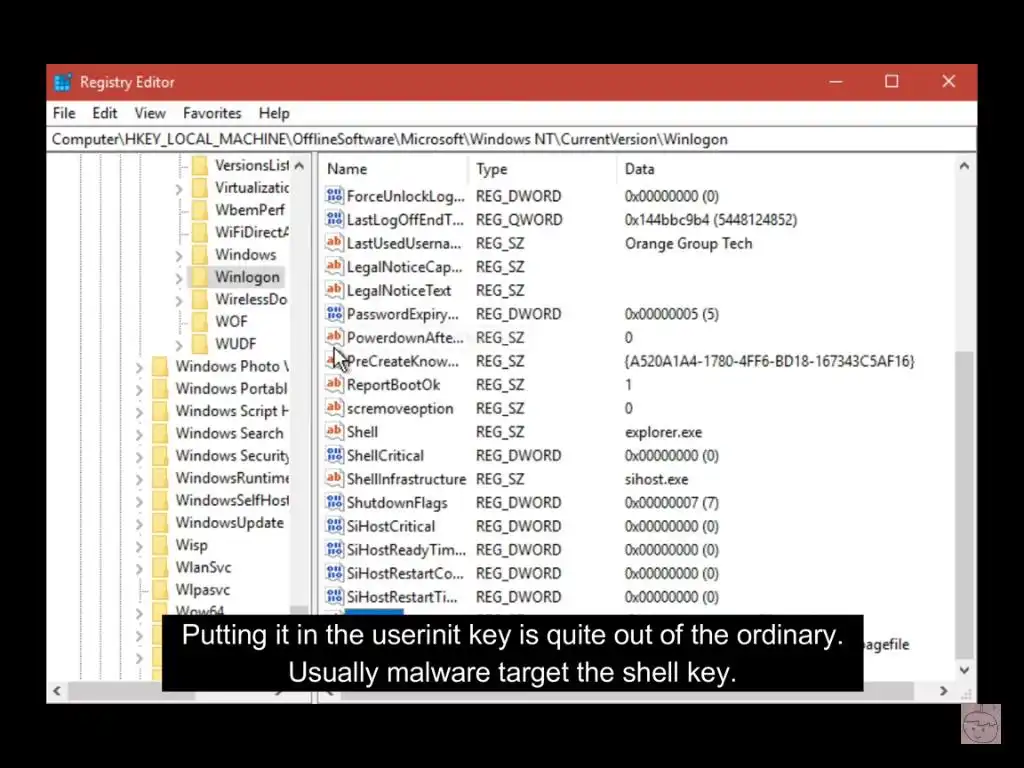This screenshot has width=1024, height=768.
Task: Click the Windows Search folder icon
Action: (160, 433)
